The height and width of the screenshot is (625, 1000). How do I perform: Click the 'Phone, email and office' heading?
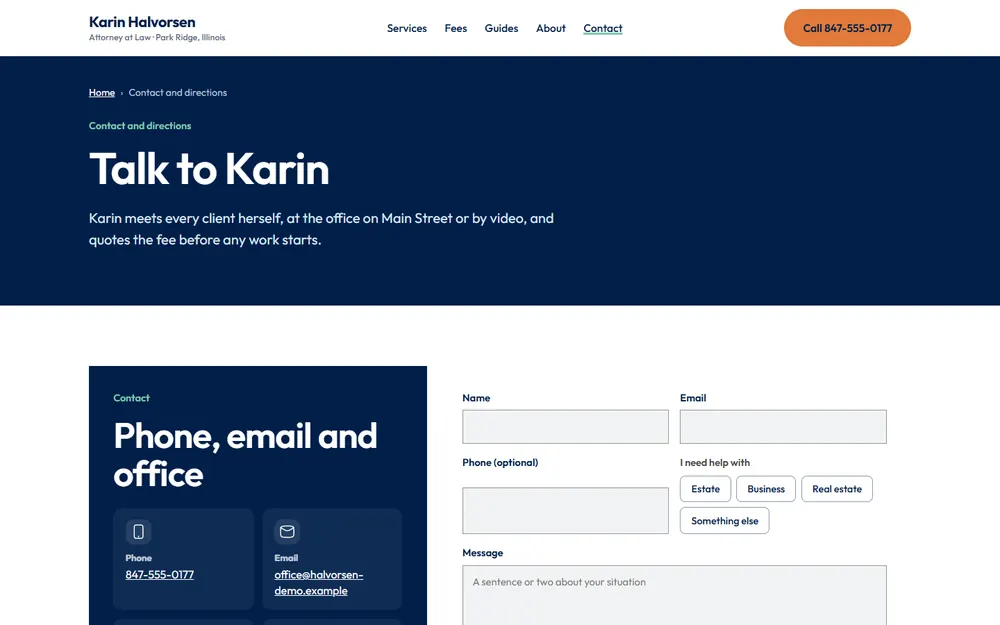click(x=246, y=455)
